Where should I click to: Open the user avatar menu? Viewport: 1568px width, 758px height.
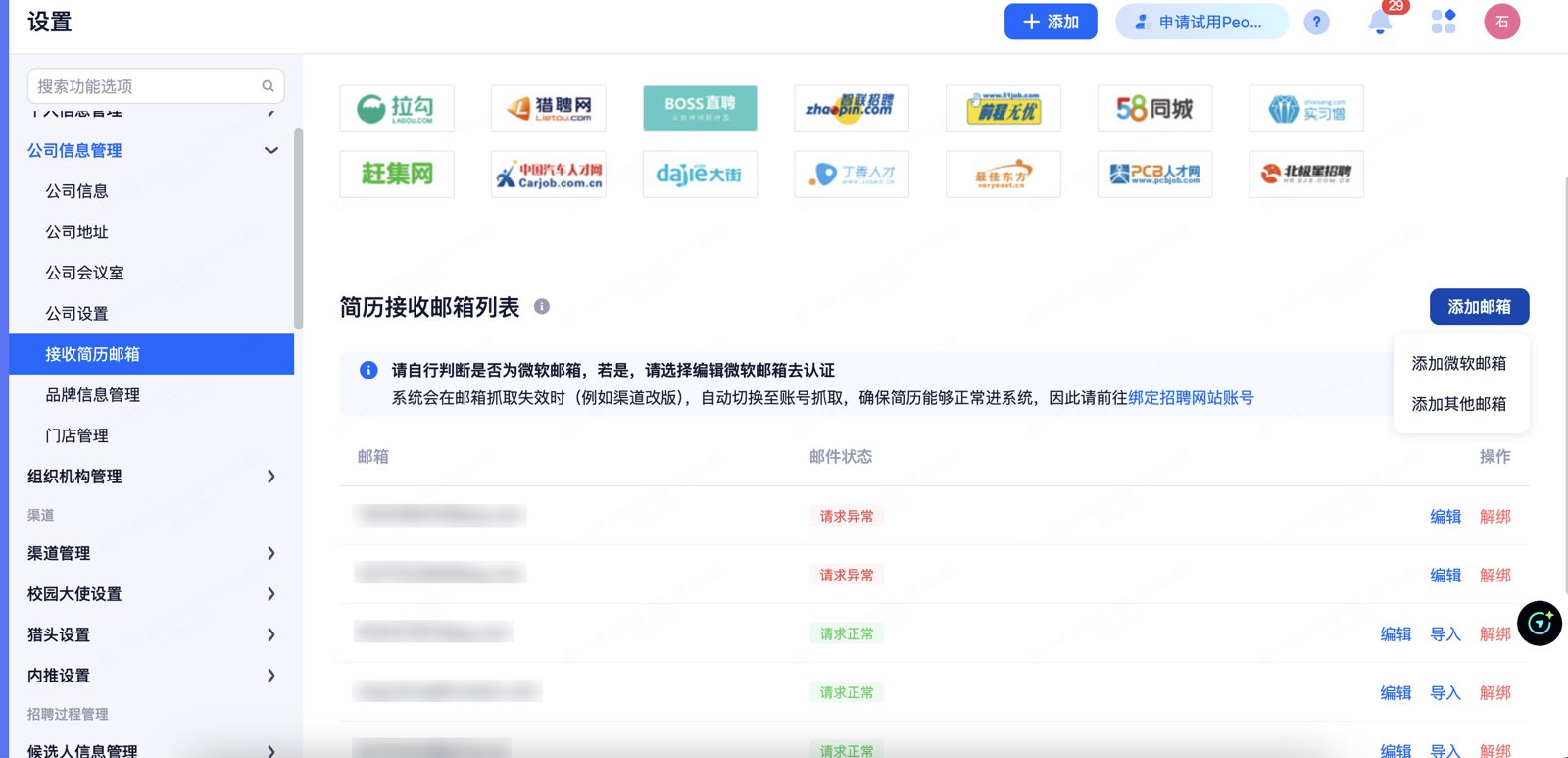coord(1501,22)
